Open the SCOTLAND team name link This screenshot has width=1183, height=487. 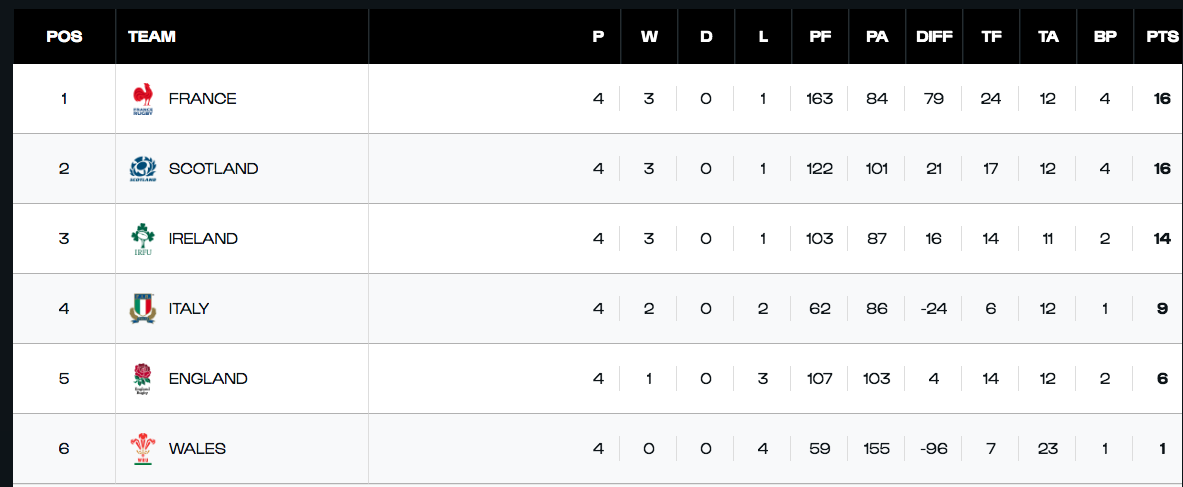click(213, 169)
